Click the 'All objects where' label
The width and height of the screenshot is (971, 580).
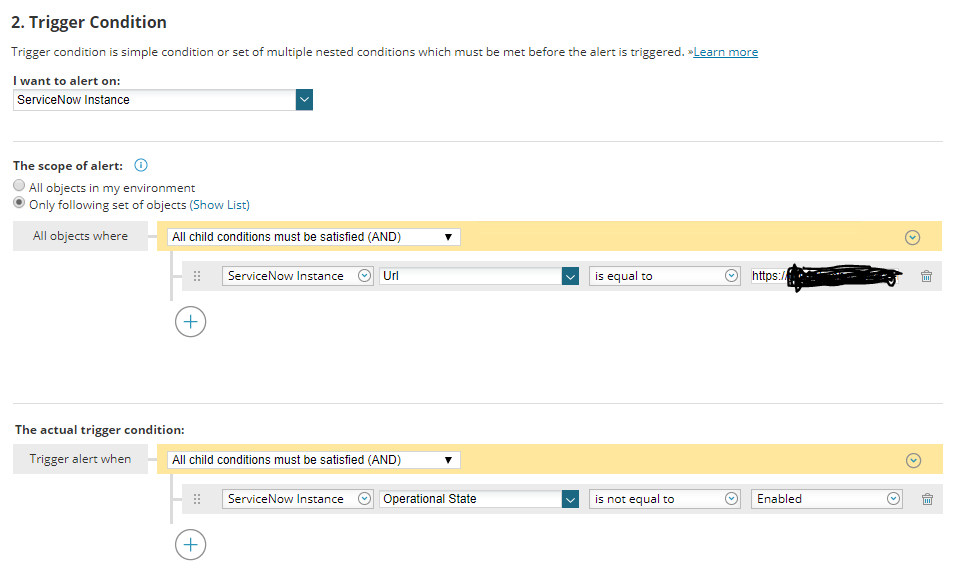pos(81,236)
